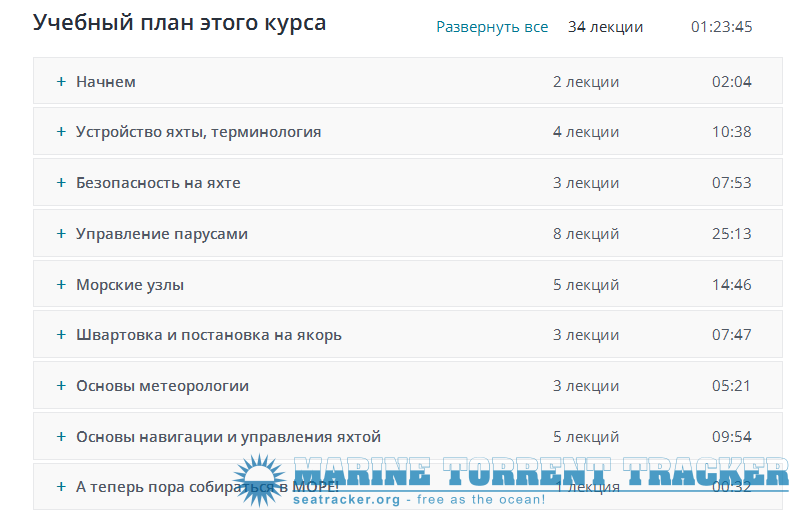
Task: Click plus icon beside Швартовка и постановка на якорь
Action: click(61, 334)
